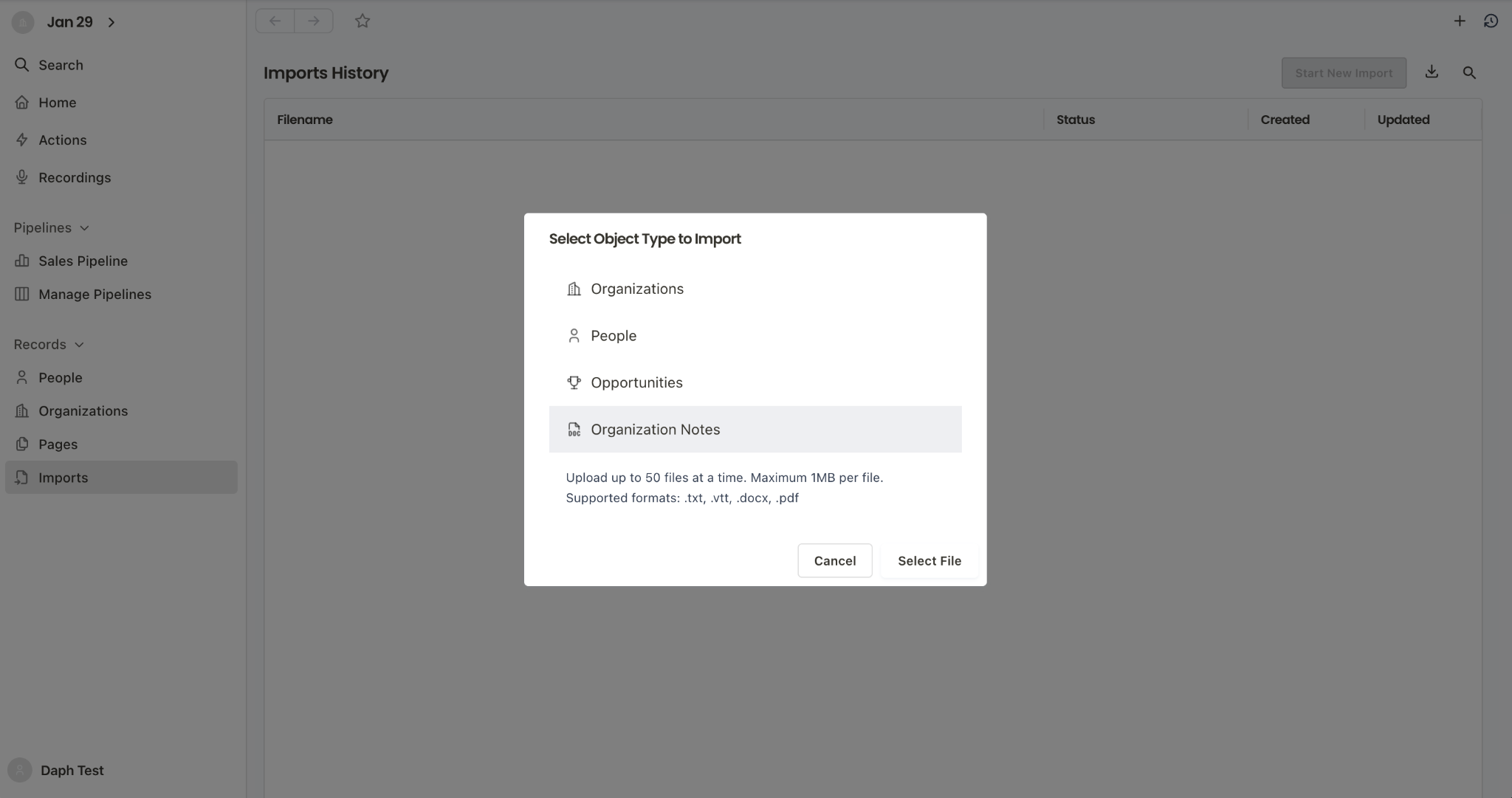Click the Start New Import button
The image size is (1512, 798).
[1343, 73]
